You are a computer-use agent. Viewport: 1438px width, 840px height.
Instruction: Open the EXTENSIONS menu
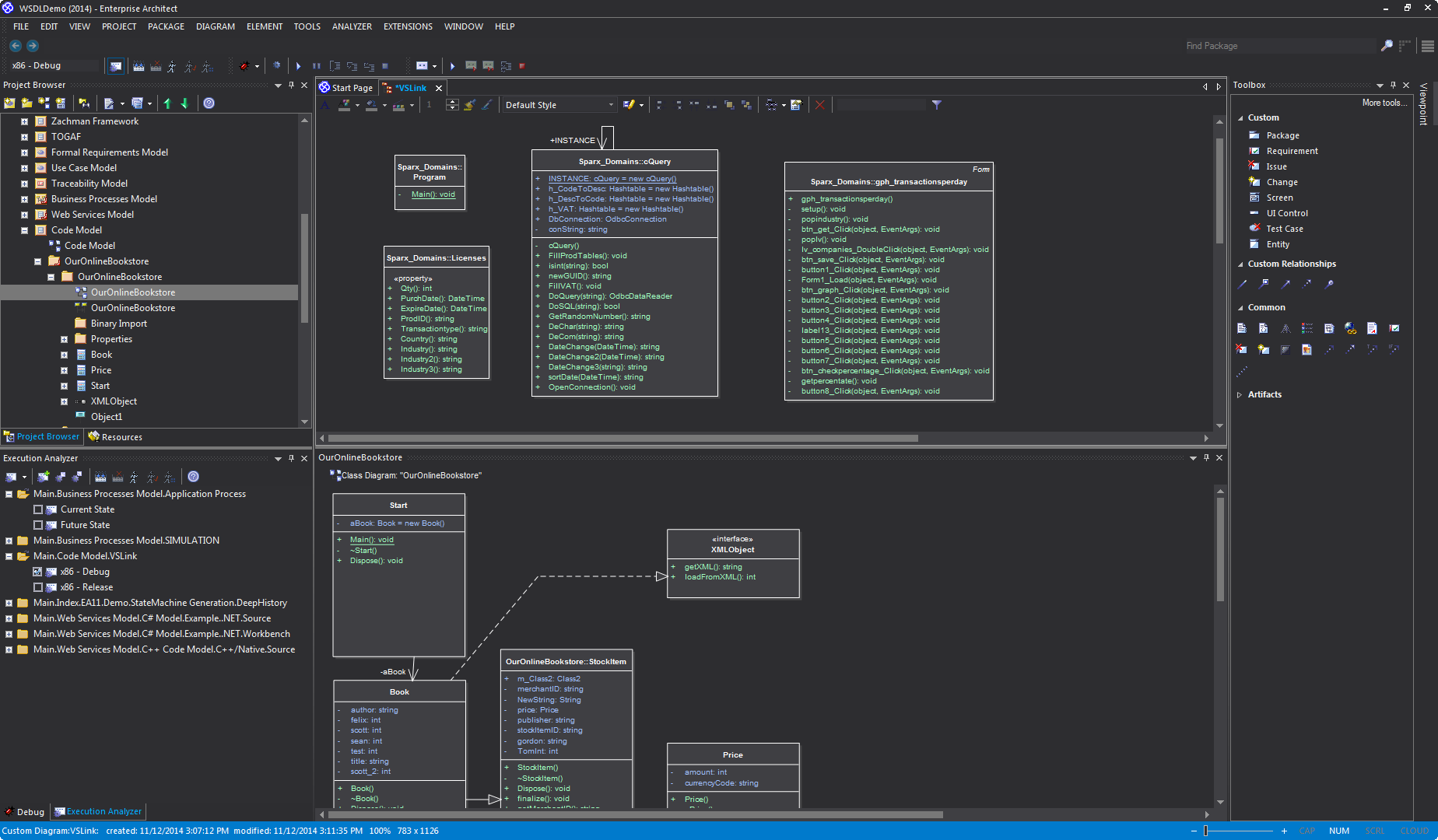408,26
